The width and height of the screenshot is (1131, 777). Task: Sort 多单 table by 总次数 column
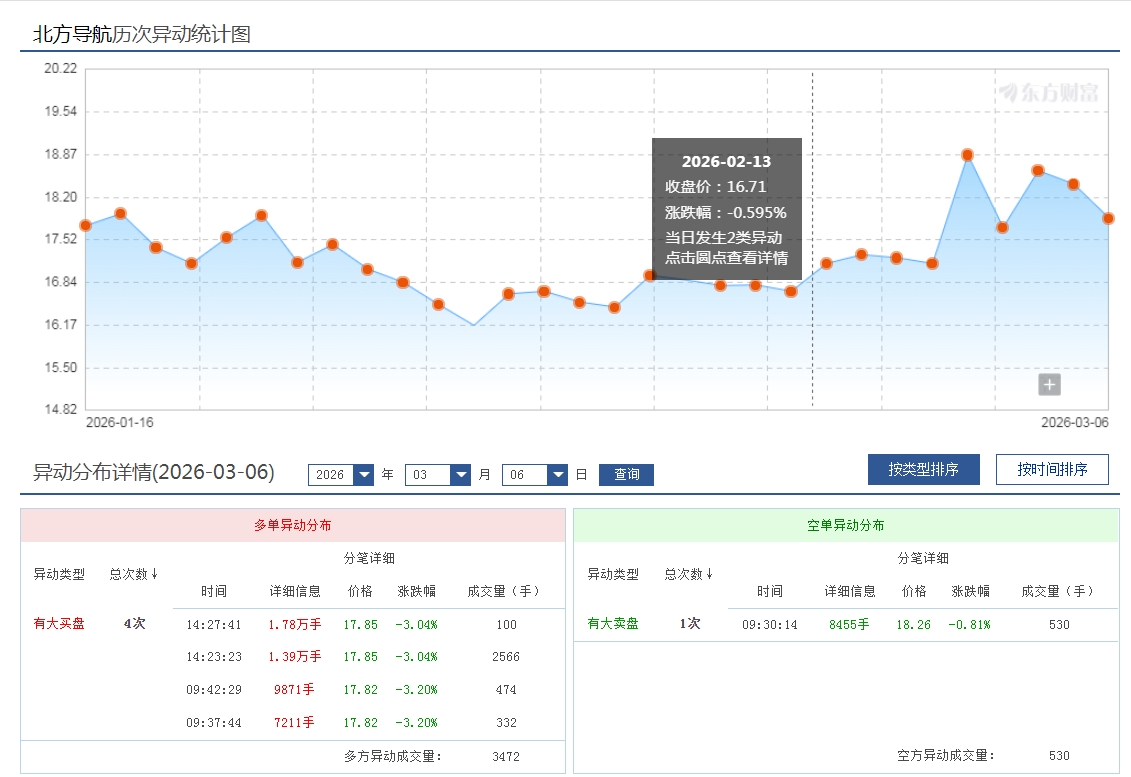(133, 574)
